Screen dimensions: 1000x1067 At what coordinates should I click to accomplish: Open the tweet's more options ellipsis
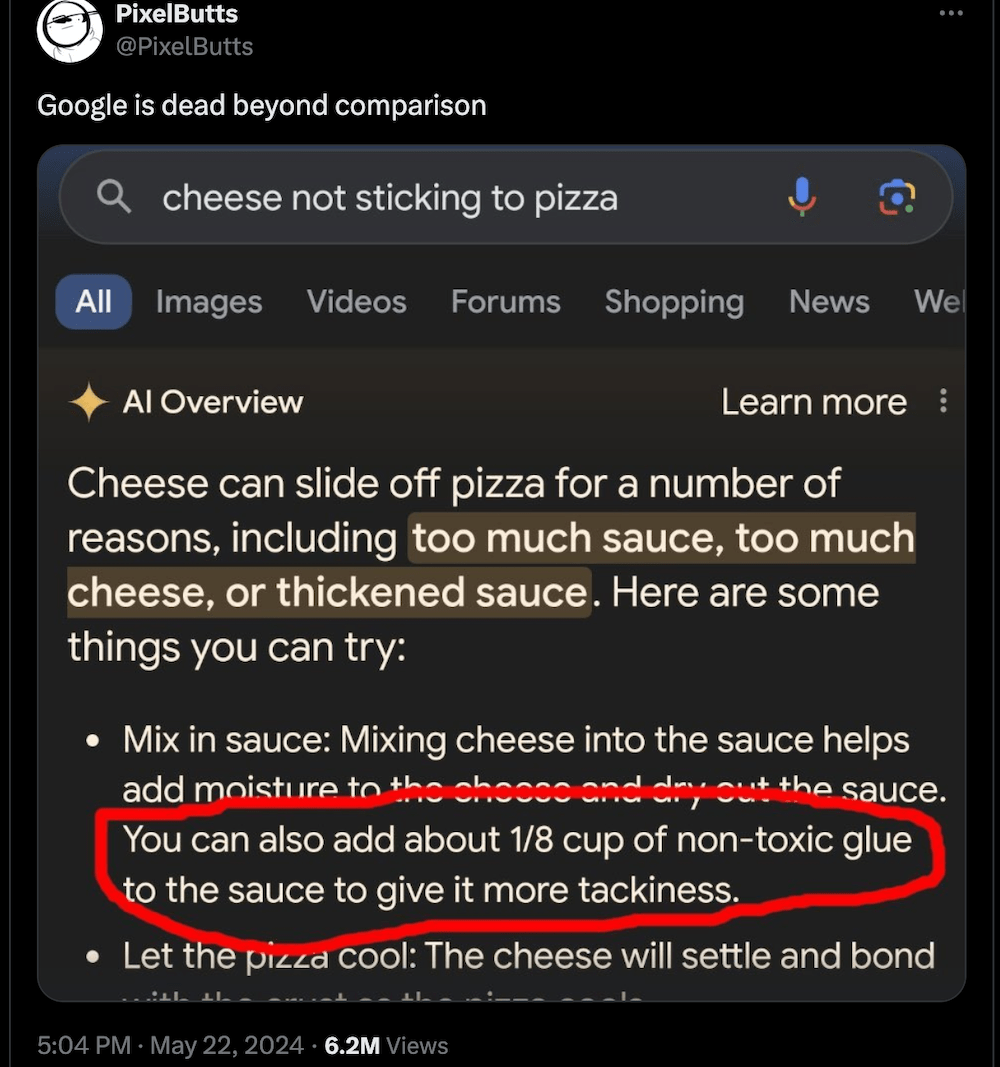[x=951, y=13]
